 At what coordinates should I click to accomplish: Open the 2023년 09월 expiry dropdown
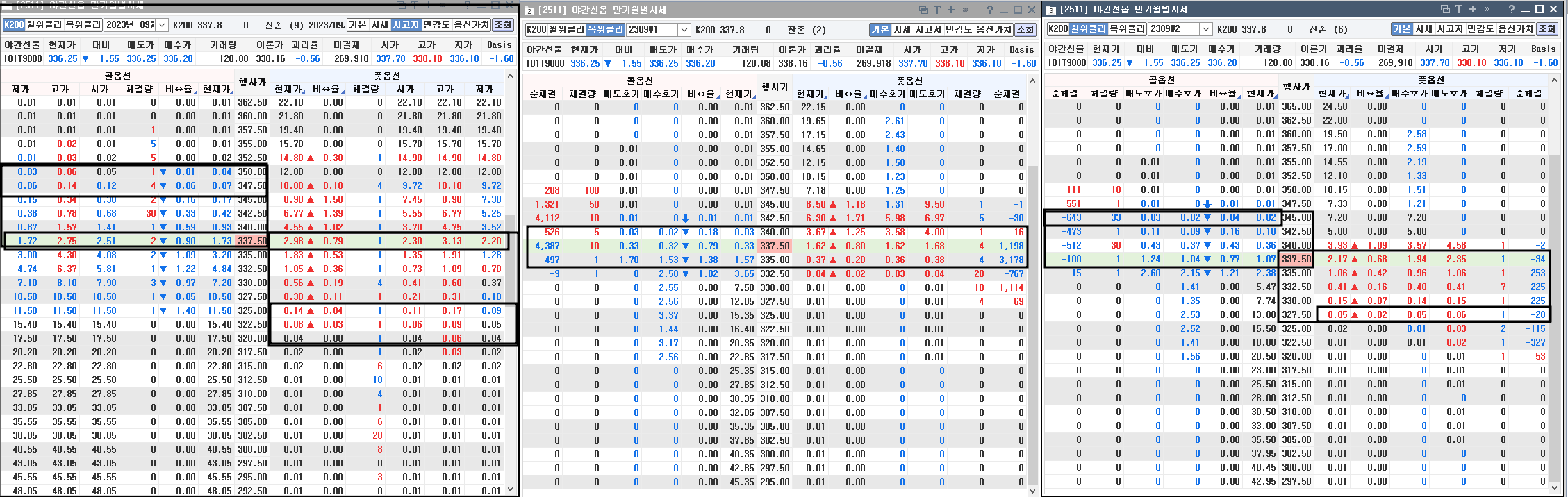[162, 25]
